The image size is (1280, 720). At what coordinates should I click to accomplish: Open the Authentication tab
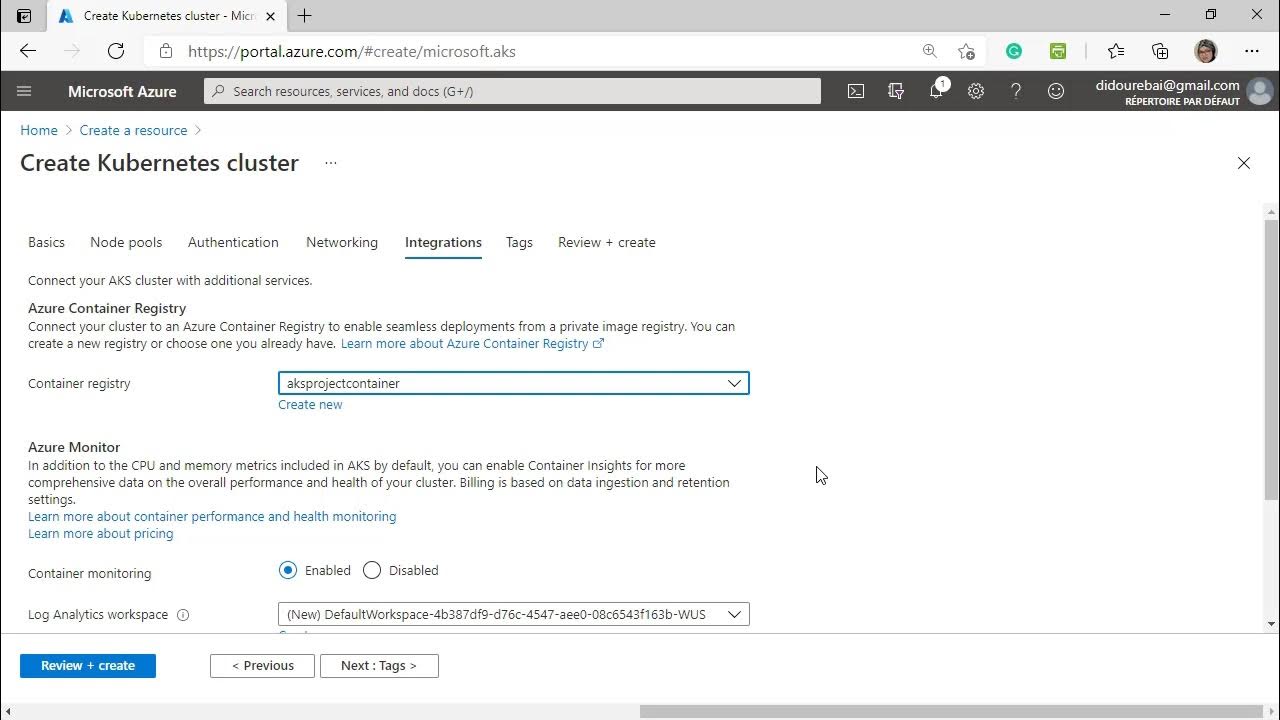pos(233,242)
